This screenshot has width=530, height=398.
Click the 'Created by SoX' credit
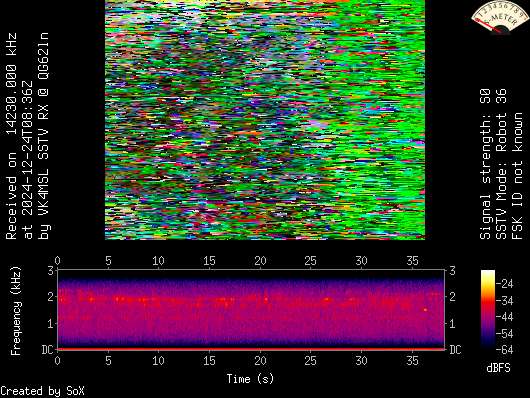pyautogui.click(x=42, y=391)
